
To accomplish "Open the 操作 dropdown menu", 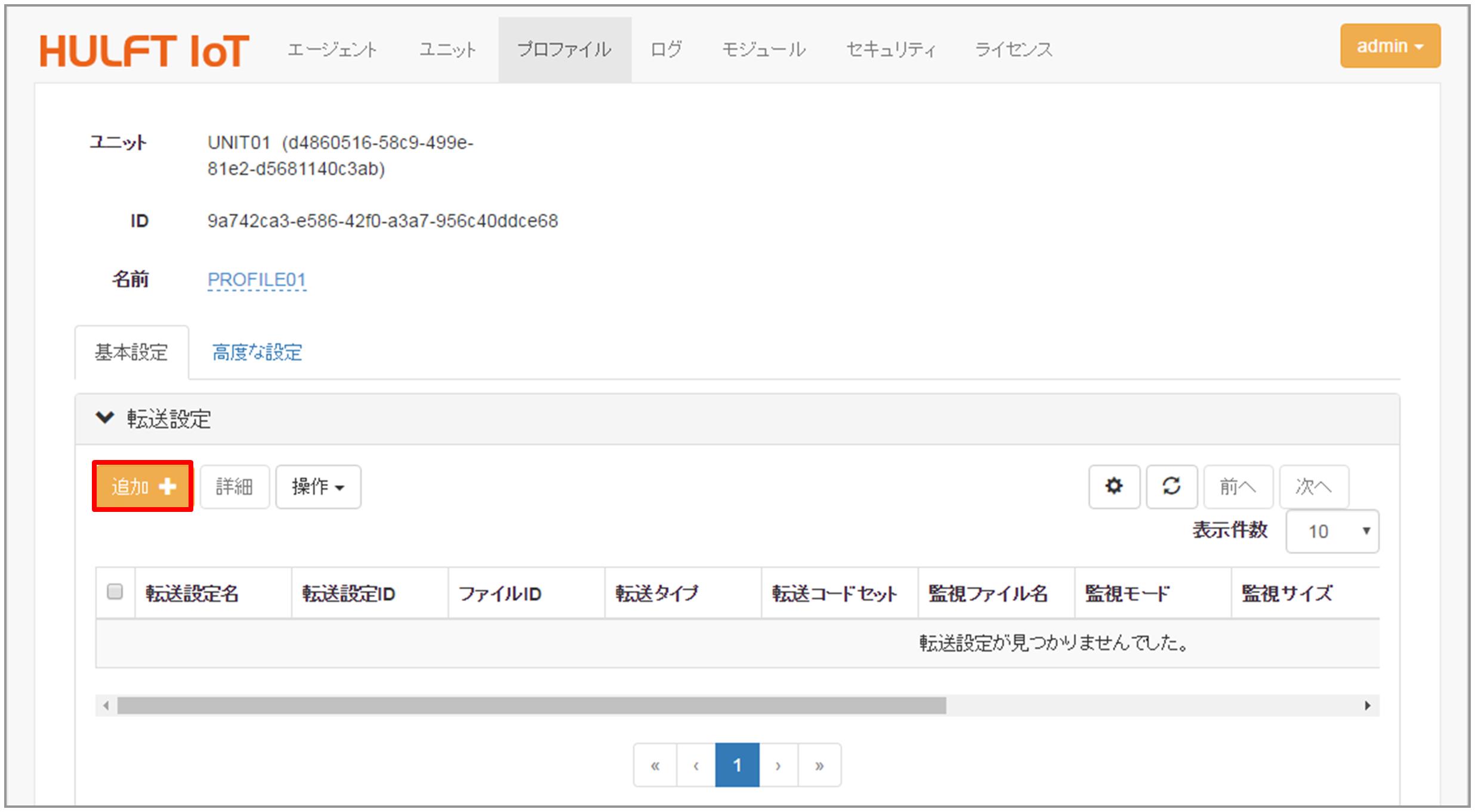I will pos(318,486).
